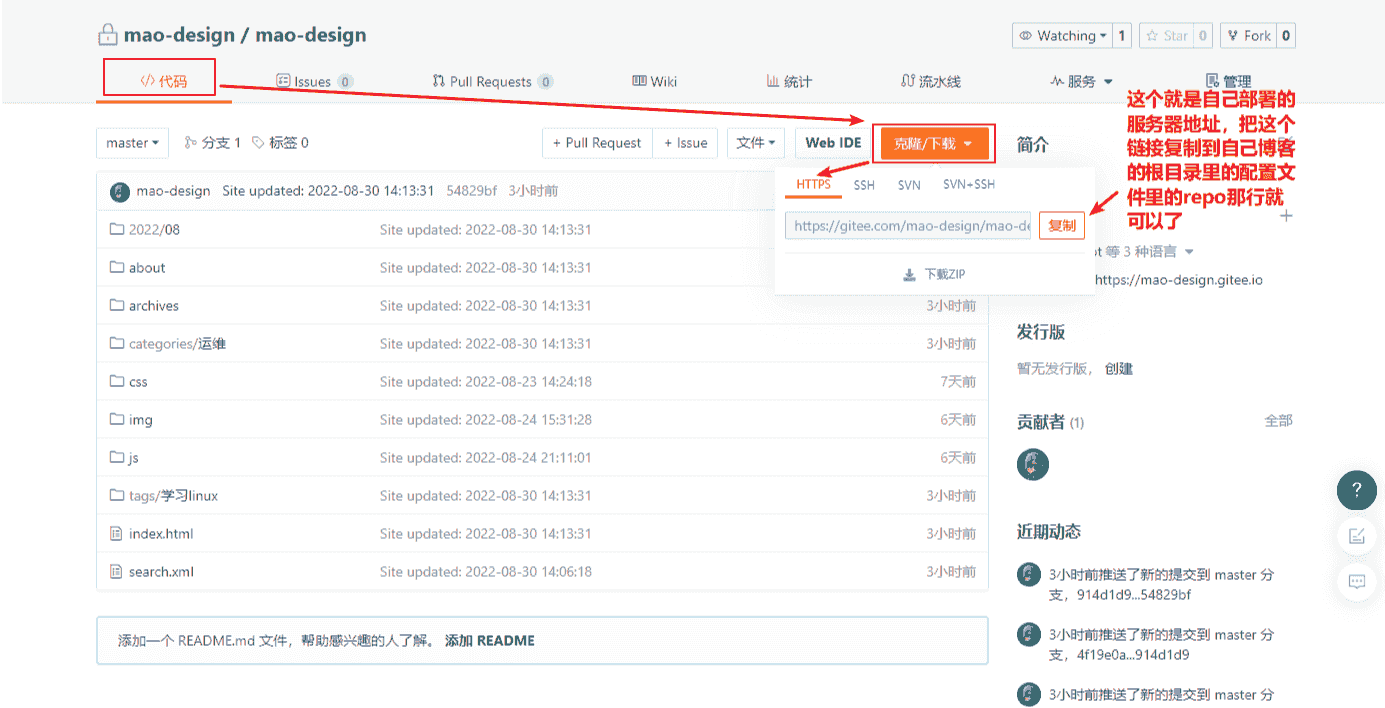
Task: Click the download ZIP icon
Action: (909, 275)
